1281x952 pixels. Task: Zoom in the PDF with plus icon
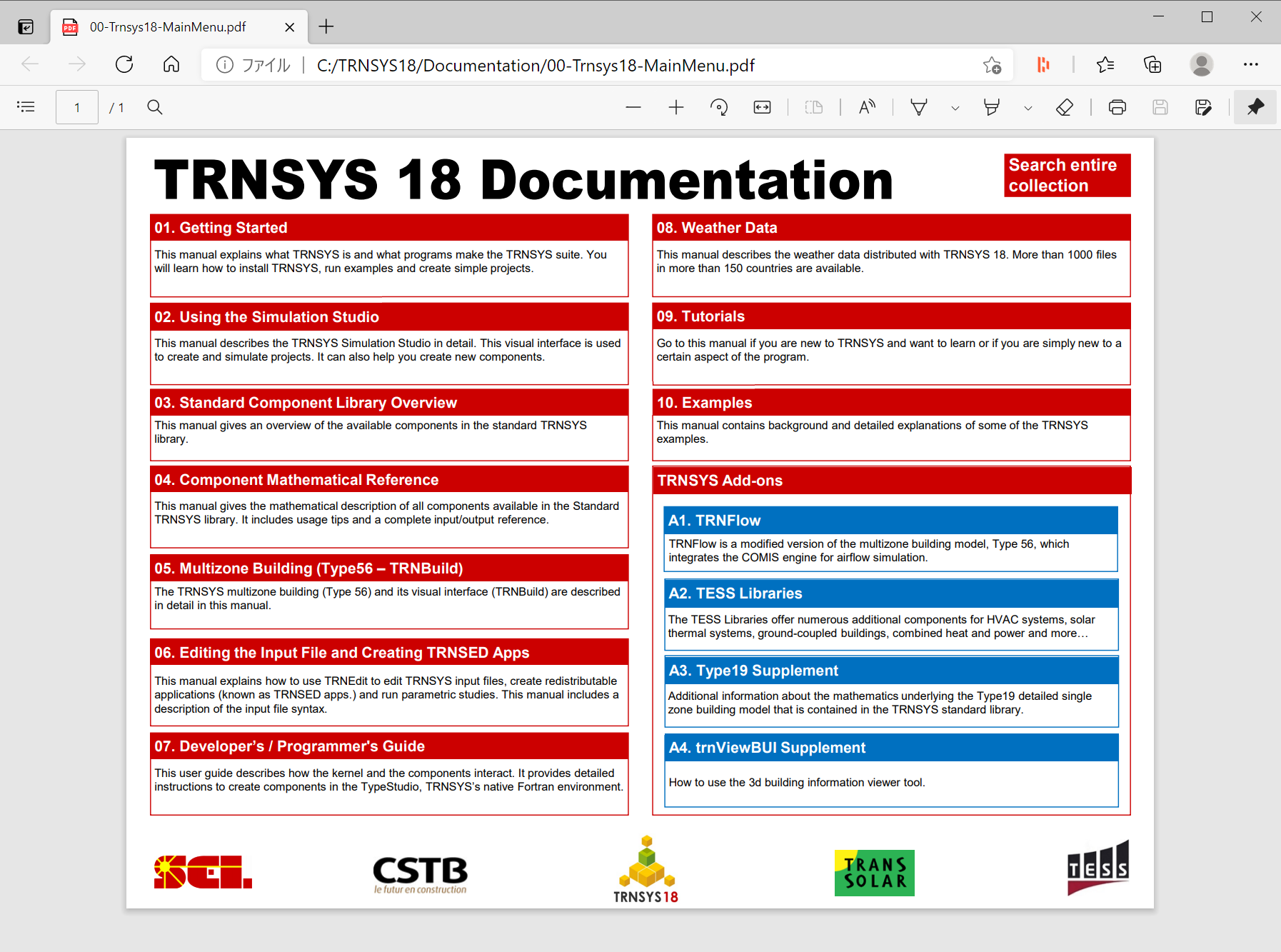pos(676,107)
